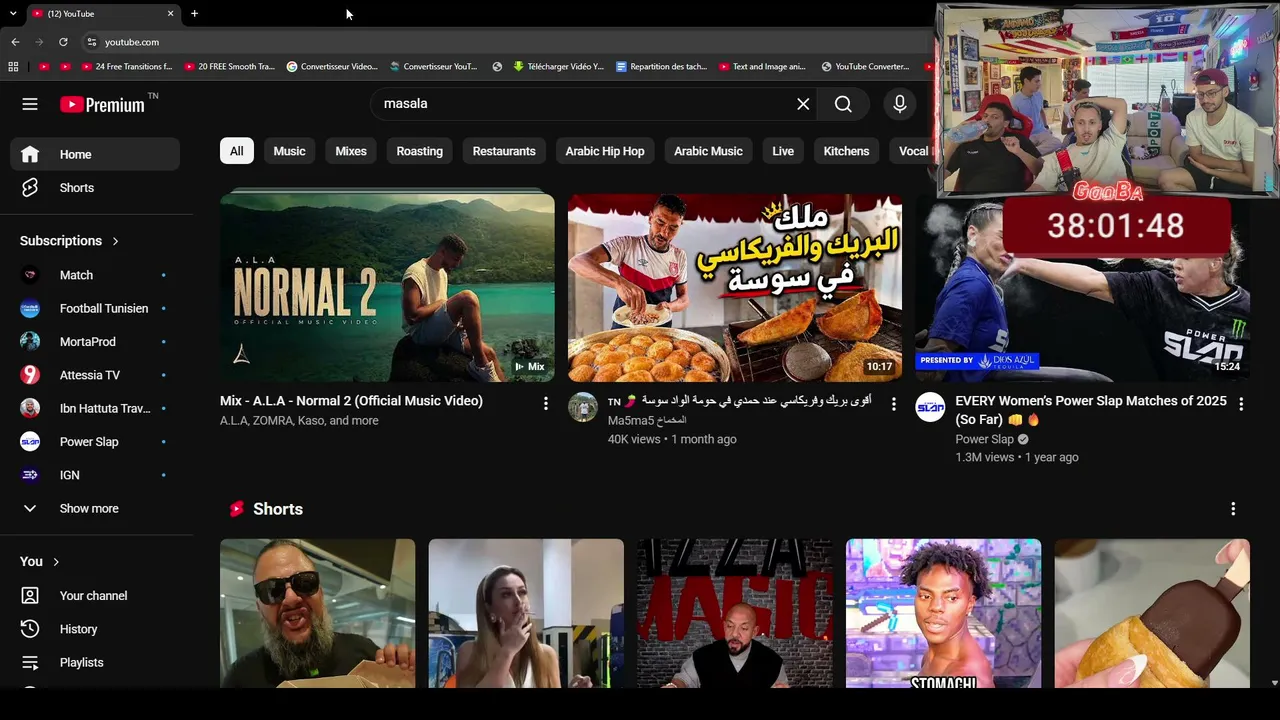Open the Sousse brik food video thumbnail
The width and height of the screenshot is (1280, 720).
(735, 288)
